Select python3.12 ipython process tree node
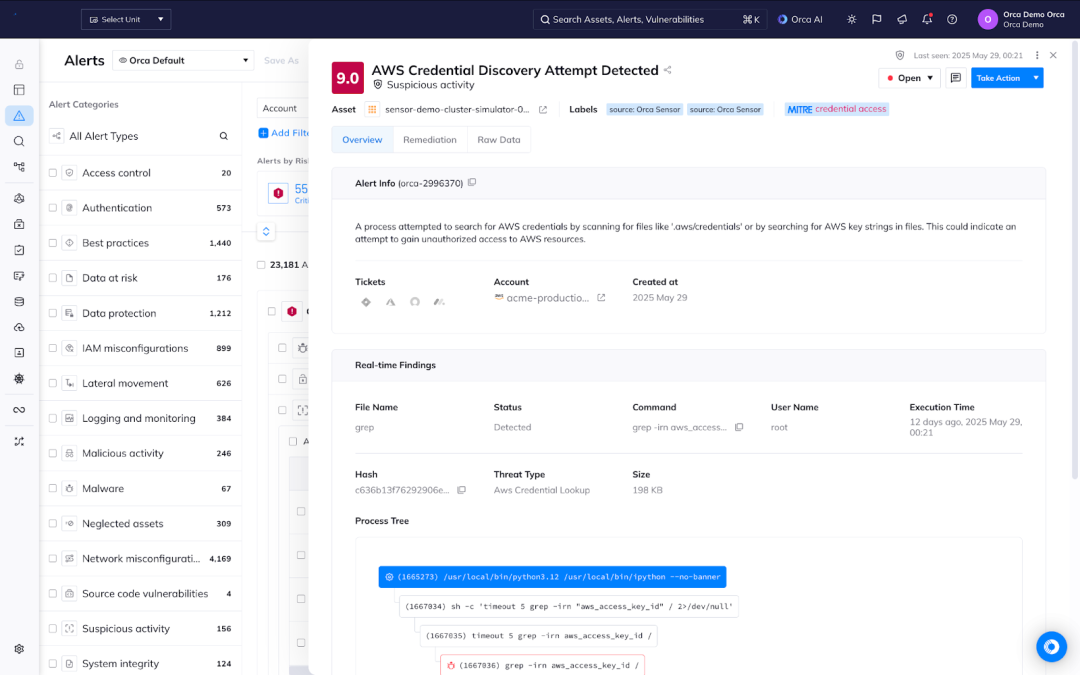The height and width of the screenshot is (675, 1080). pos(552,577)
